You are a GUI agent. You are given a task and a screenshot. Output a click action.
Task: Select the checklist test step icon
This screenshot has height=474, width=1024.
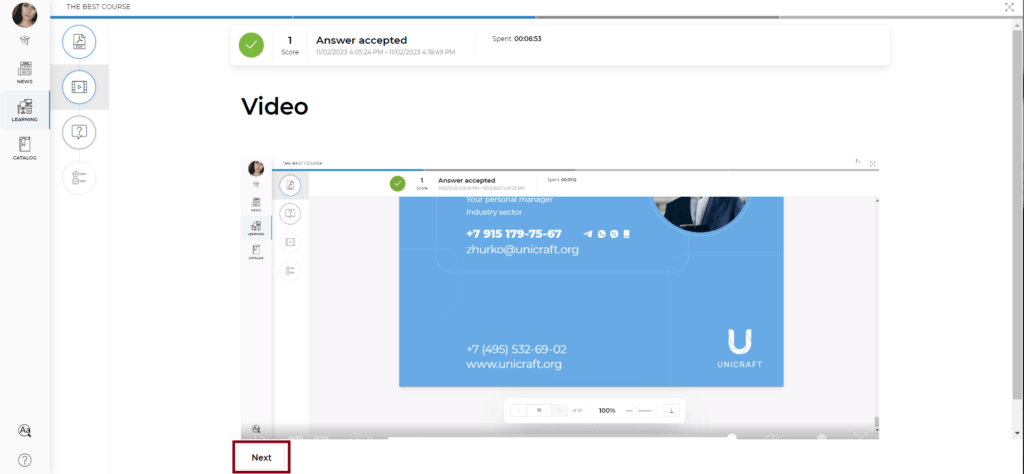tap(79, 177)
